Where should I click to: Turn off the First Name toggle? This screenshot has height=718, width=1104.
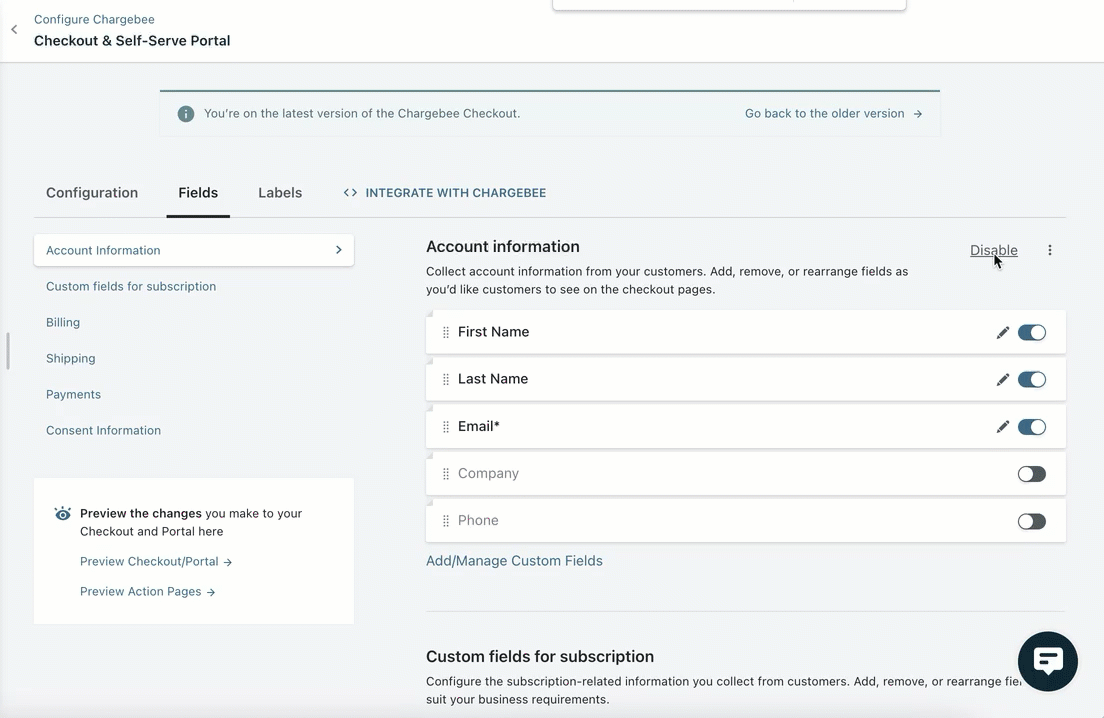pos(1031,333)
